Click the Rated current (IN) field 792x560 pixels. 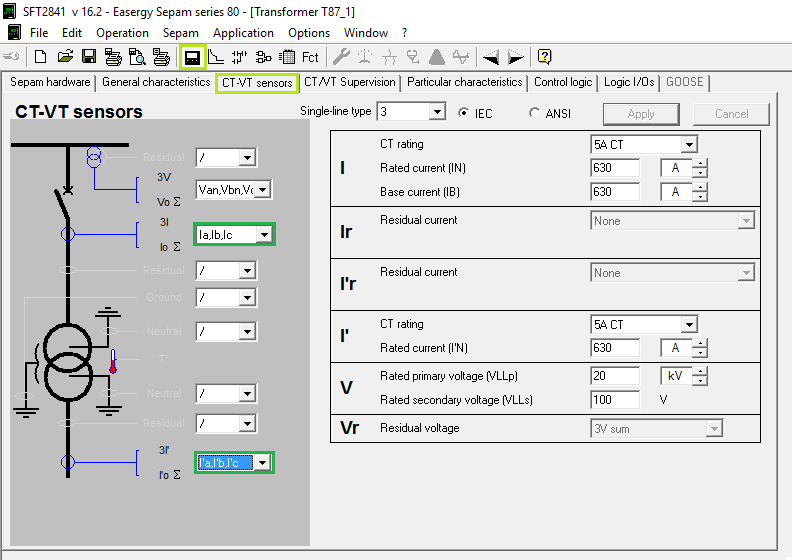tap(615, 168)
